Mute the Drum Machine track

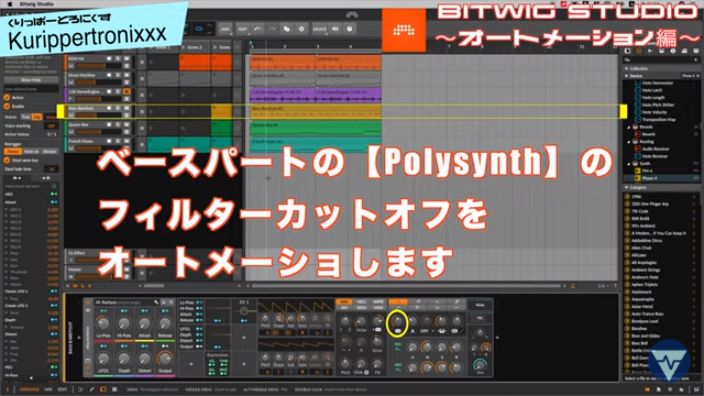pos(127,75)
